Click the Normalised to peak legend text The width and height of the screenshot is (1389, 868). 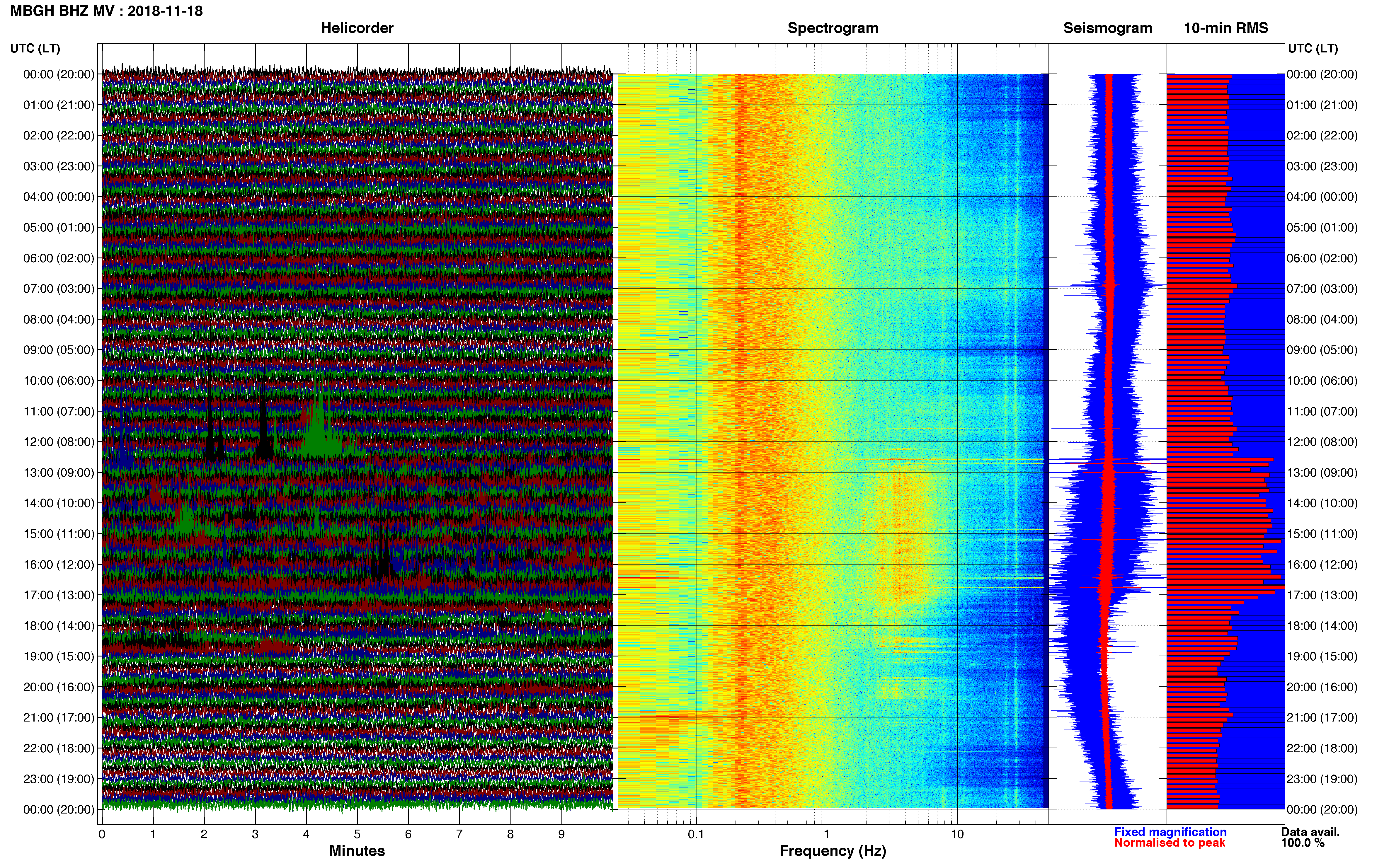click(1169, 843)
